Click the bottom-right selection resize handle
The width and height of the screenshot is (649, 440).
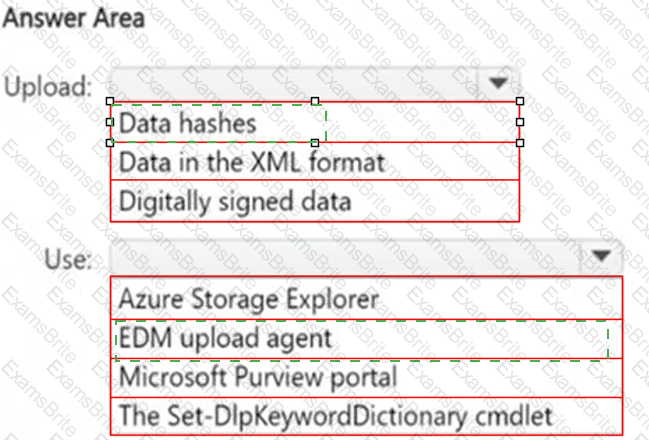click(520, 143)
